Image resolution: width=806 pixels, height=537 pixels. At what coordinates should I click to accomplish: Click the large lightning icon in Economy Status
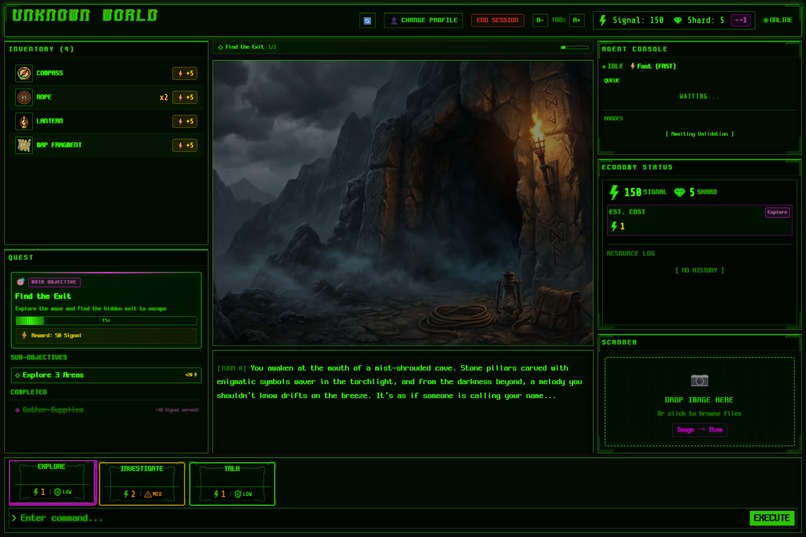614,192
